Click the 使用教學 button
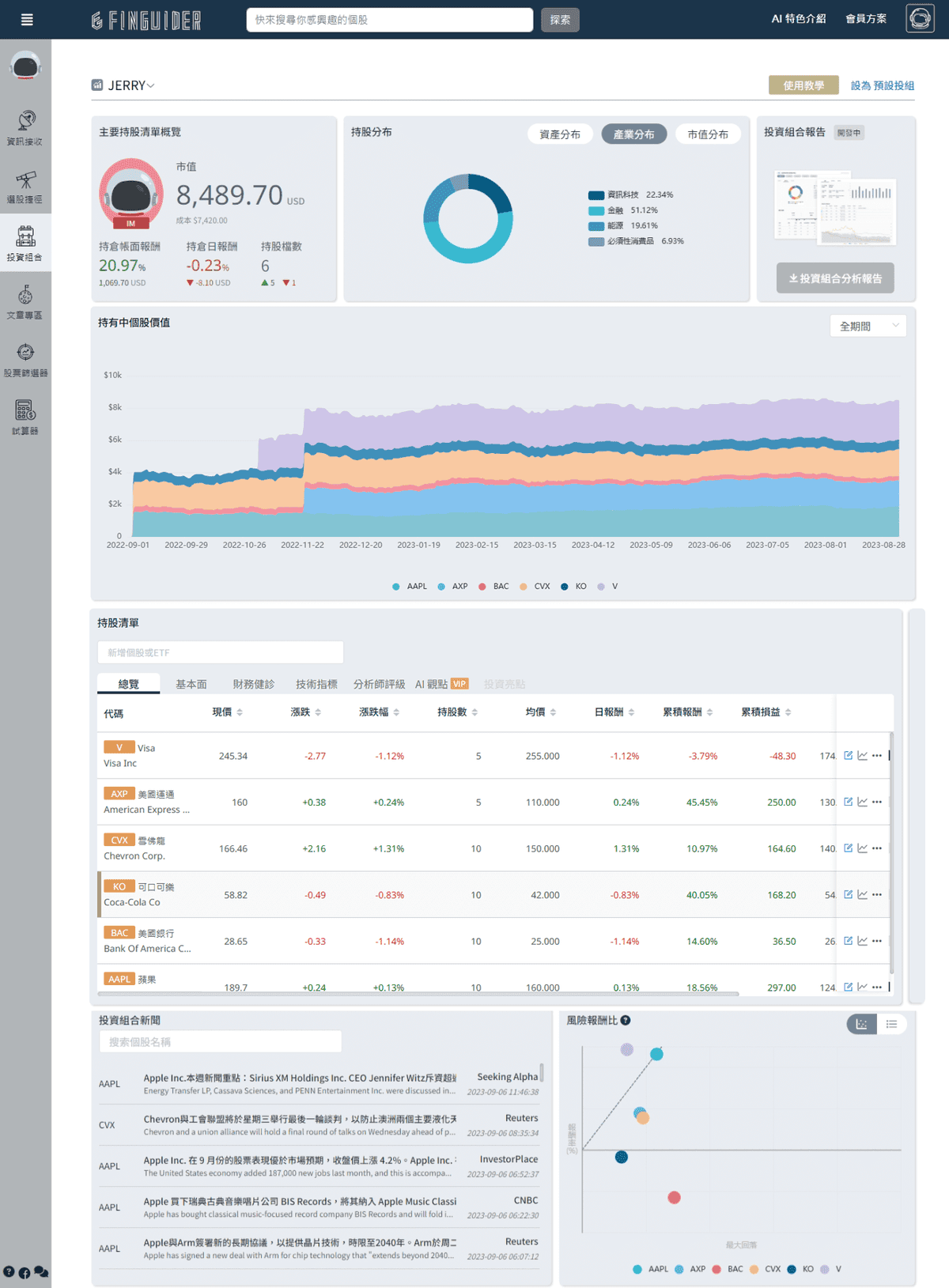The height and width of the screenshot is (1288, 949). [x=803, y=85]
